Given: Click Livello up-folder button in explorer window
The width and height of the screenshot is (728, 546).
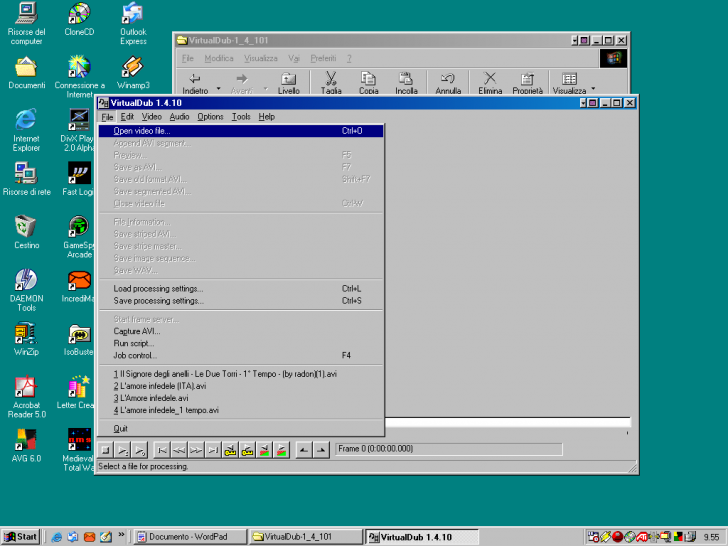Looking at the screenshot, I should click(x=288, y=84).
